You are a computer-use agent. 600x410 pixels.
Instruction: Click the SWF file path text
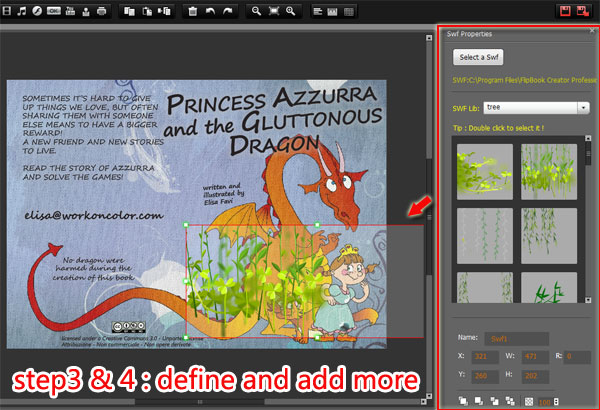[x=524, y=80]
